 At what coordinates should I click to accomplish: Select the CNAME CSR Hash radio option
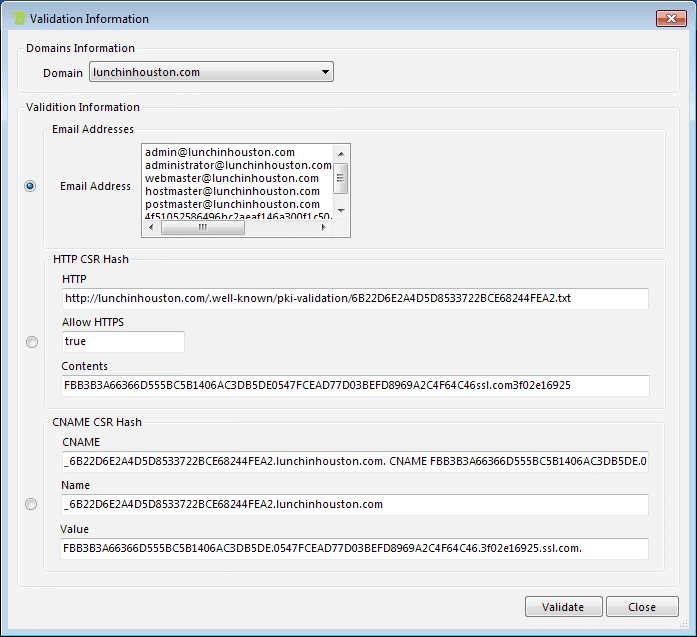click(x=32, y=504)
